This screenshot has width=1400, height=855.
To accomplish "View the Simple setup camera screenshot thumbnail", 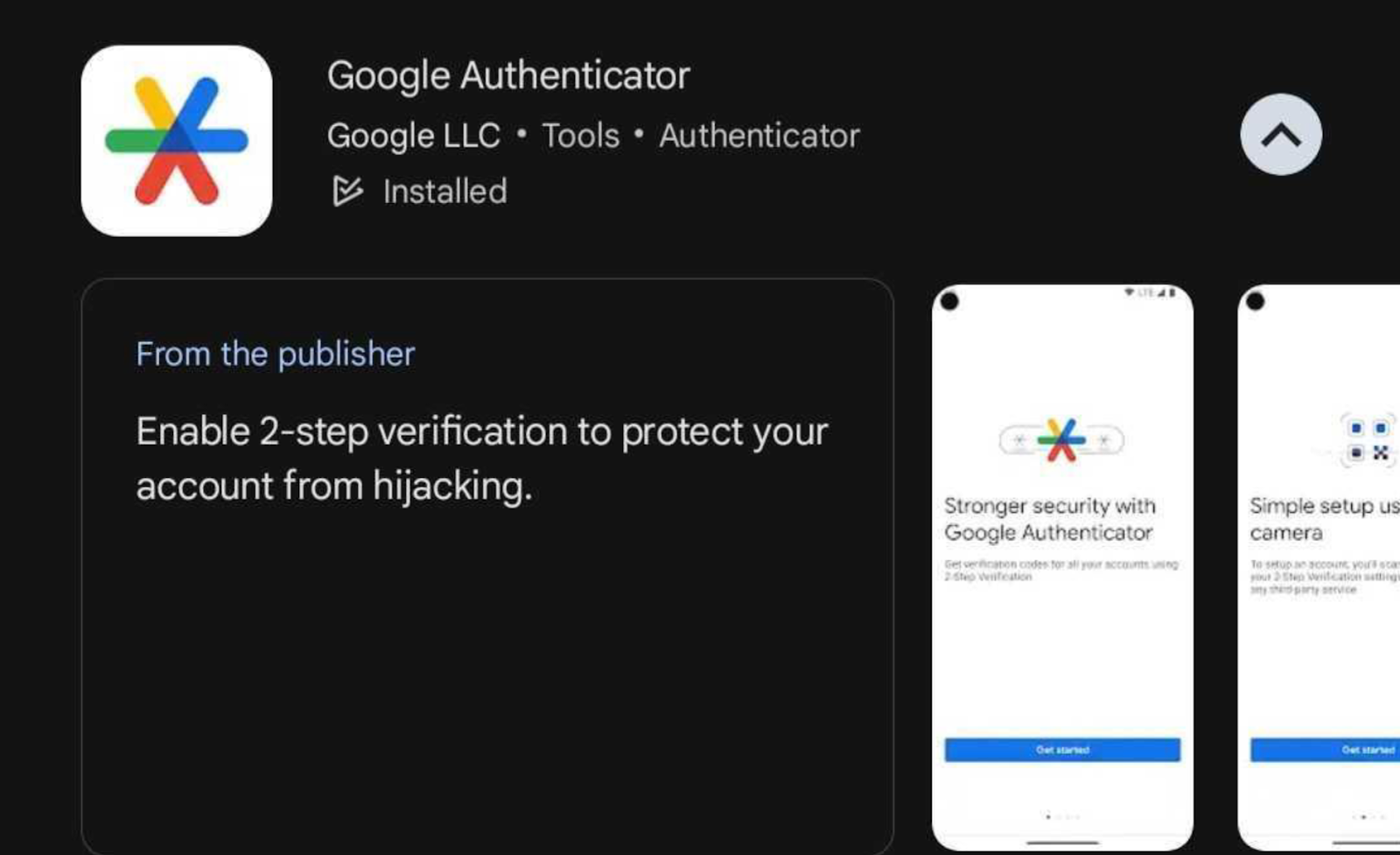I will [x=1319, y=567].
